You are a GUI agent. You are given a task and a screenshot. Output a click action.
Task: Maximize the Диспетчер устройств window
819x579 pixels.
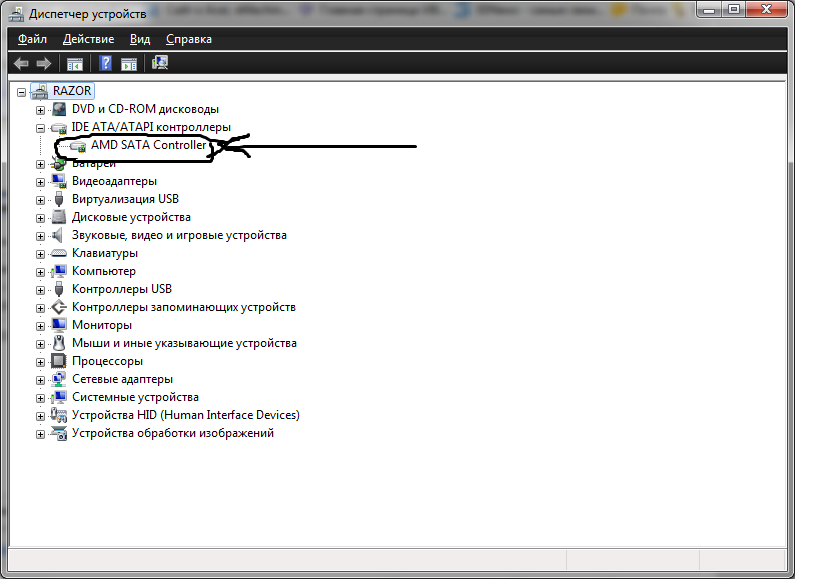[734, 9]
